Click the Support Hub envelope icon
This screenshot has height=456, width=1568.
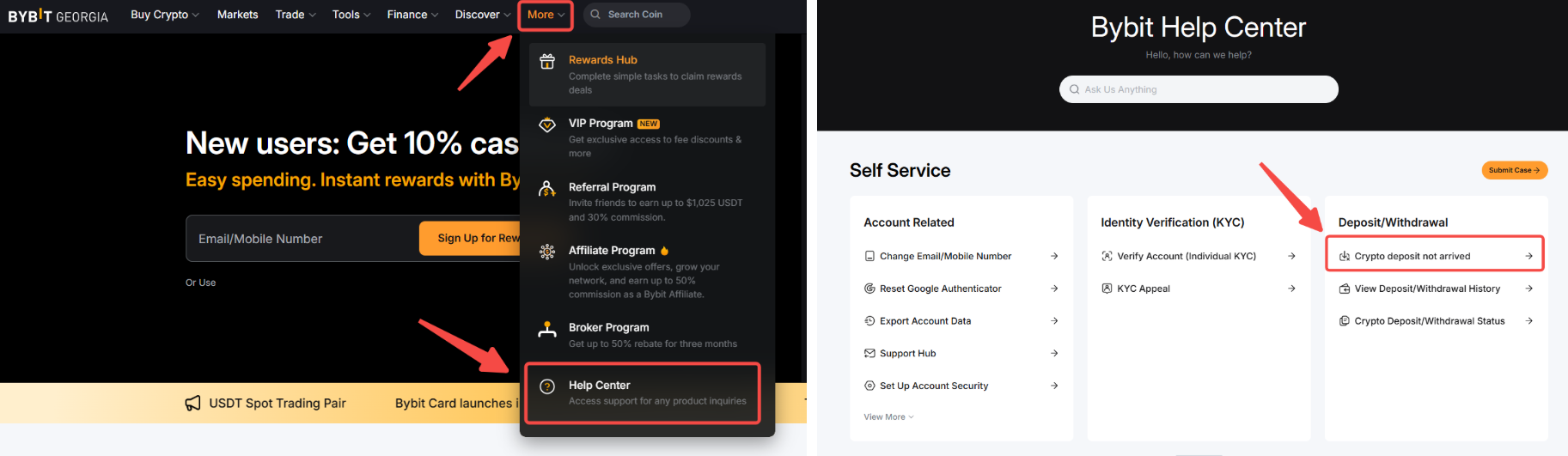point(869,353)
